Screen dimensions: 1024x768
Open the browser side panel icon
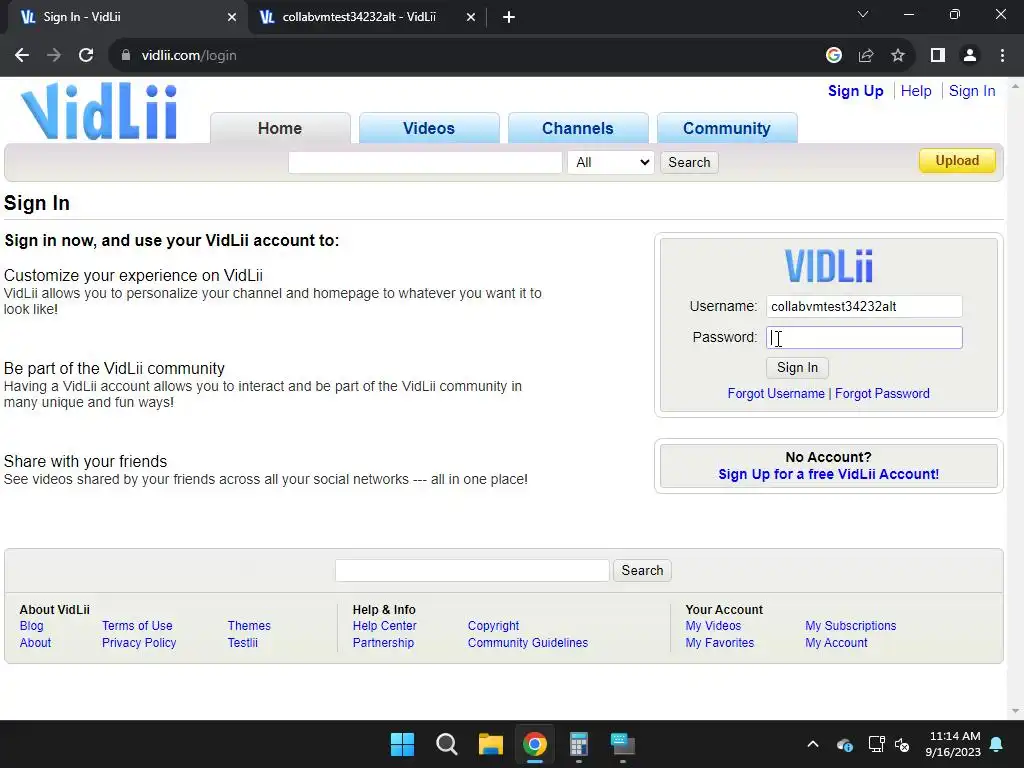(938, 56)
